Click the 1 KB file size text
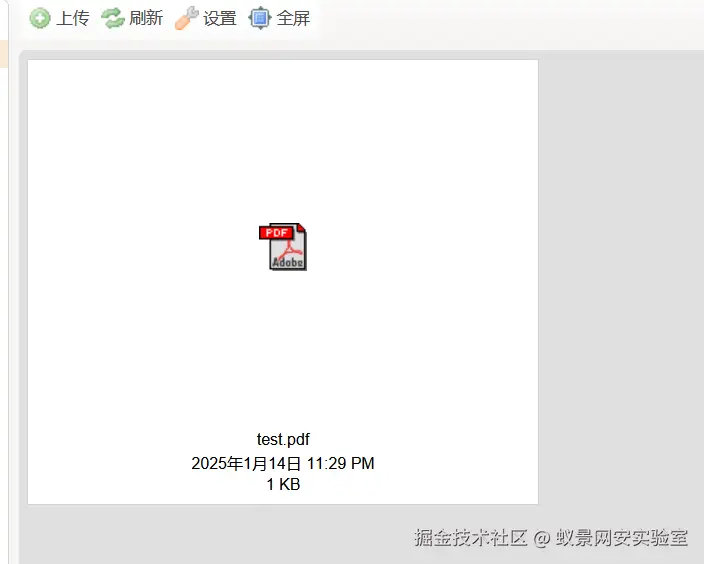This screenshot has height=564, width=704. coord(283,484)
